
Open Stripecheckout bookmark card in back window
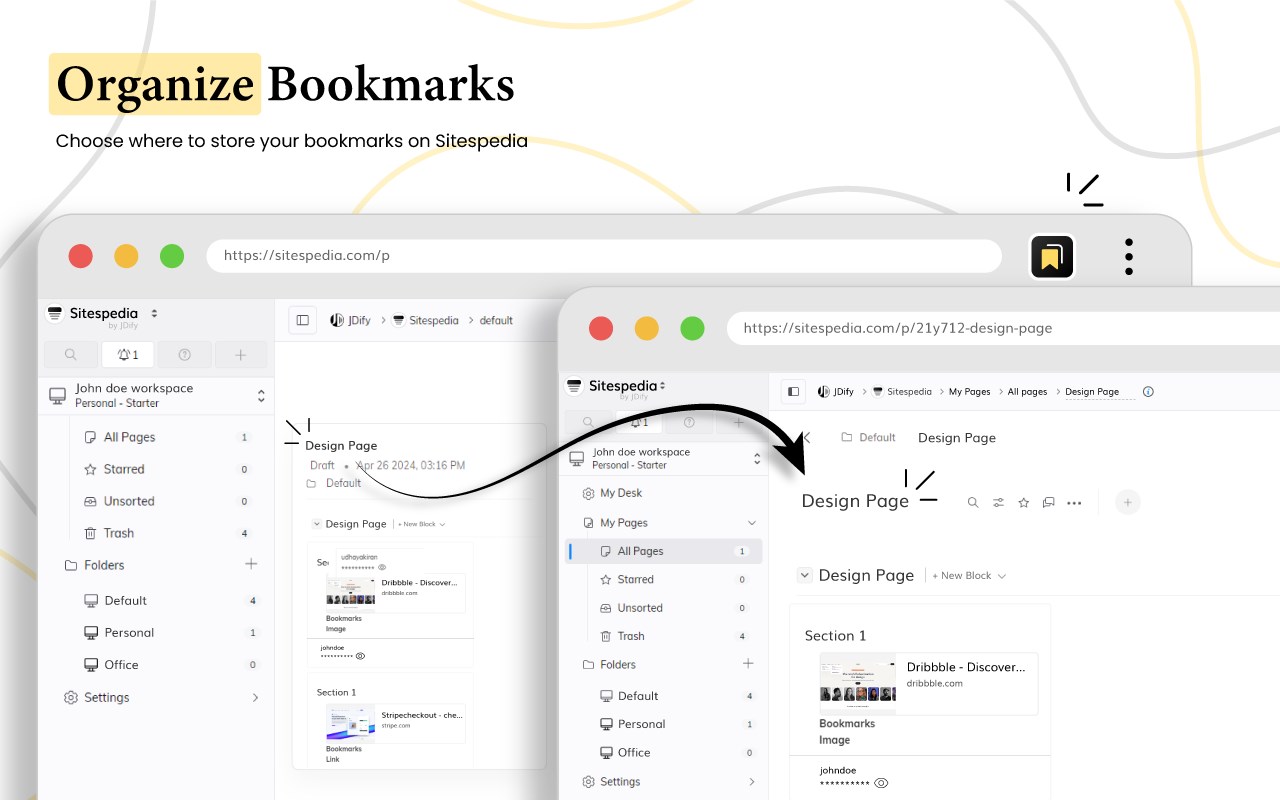click(x=395, y=723)
